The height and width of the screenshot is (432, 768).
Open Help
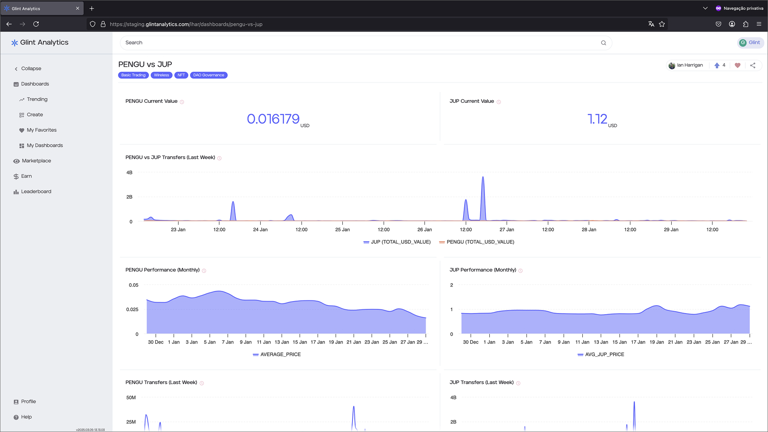[23, 417]
